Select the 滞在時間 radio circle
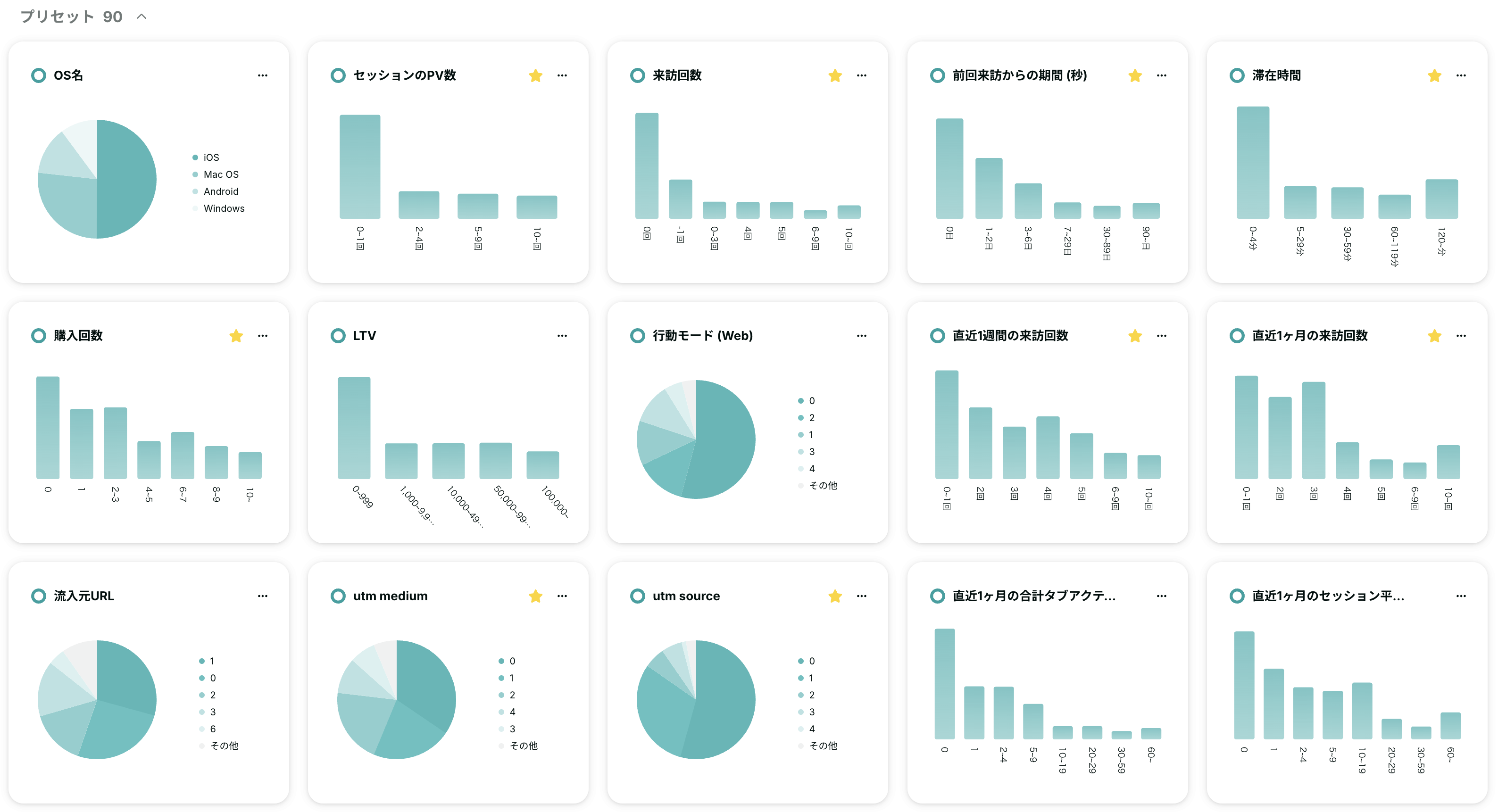 point(1237,75)
